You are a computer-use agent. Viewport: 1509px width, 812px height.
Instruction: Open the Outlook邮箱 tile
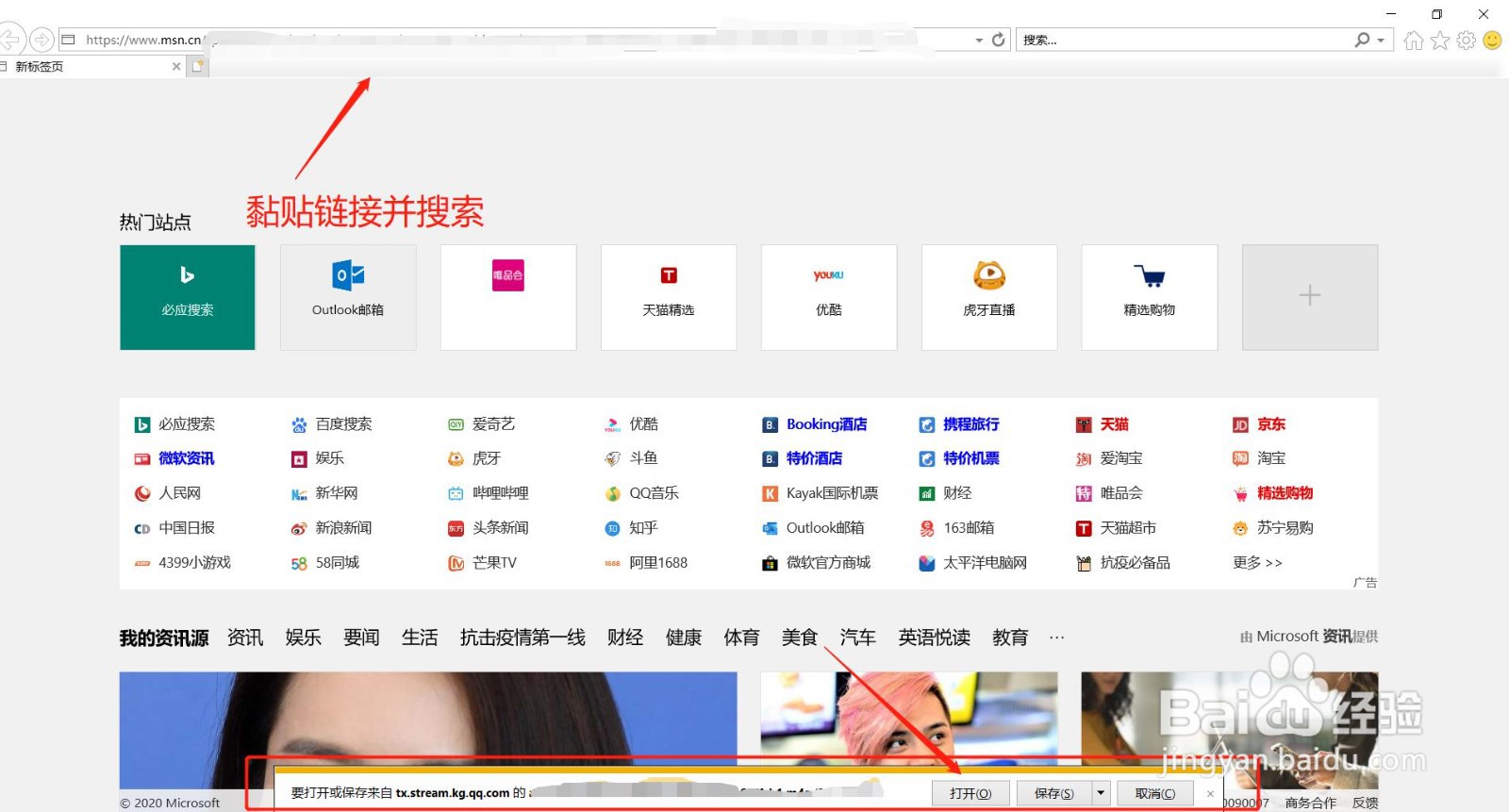coord(348,297)
